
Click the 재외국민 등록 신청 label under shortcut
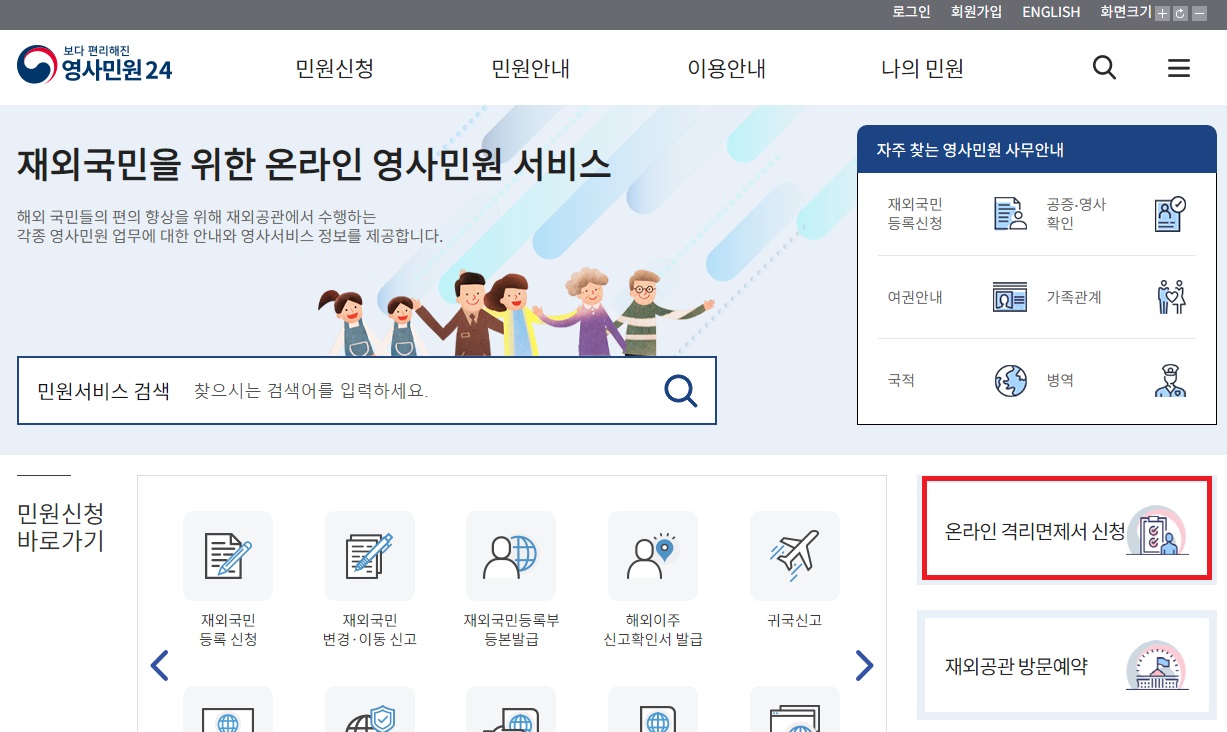228,629
